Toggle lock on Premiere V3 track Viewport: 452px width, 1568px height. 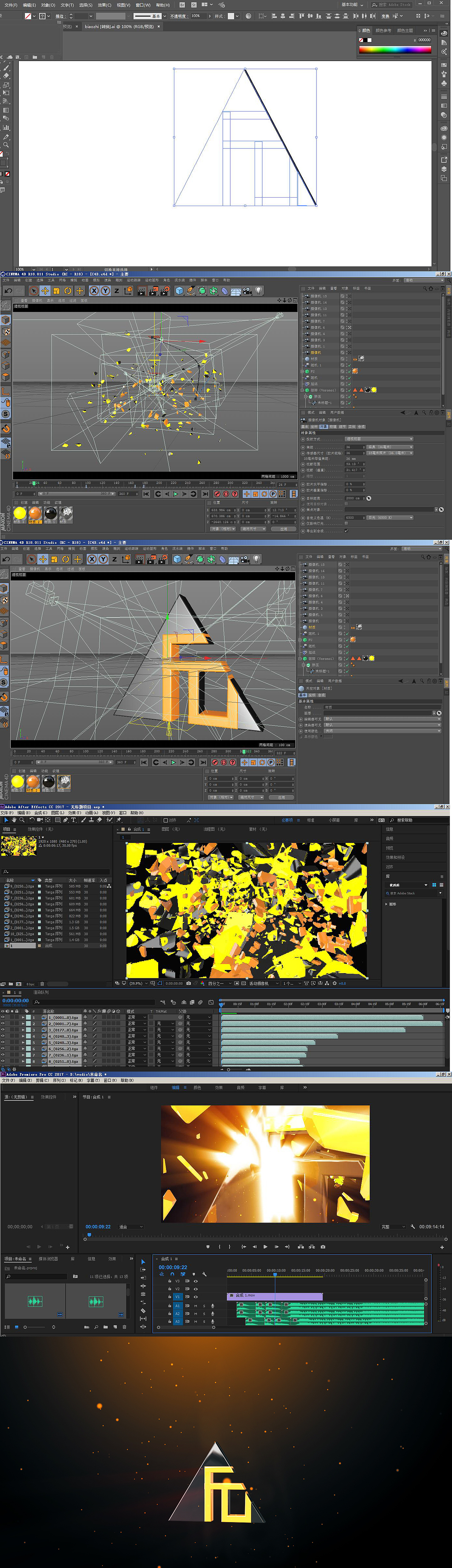pos(169,1281)
